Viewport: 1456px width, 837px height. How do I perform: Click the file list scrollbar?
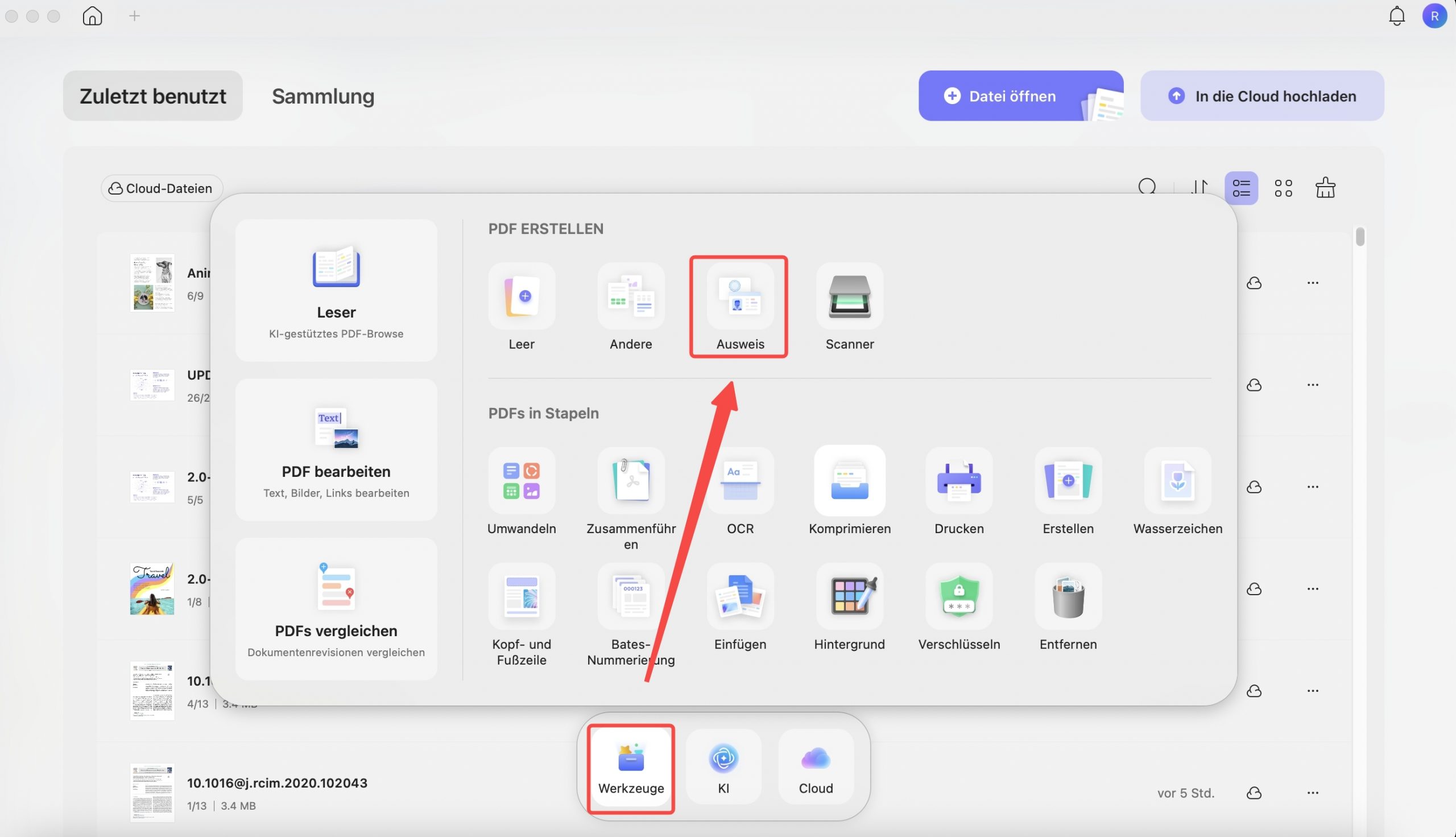pos(1359,237)
